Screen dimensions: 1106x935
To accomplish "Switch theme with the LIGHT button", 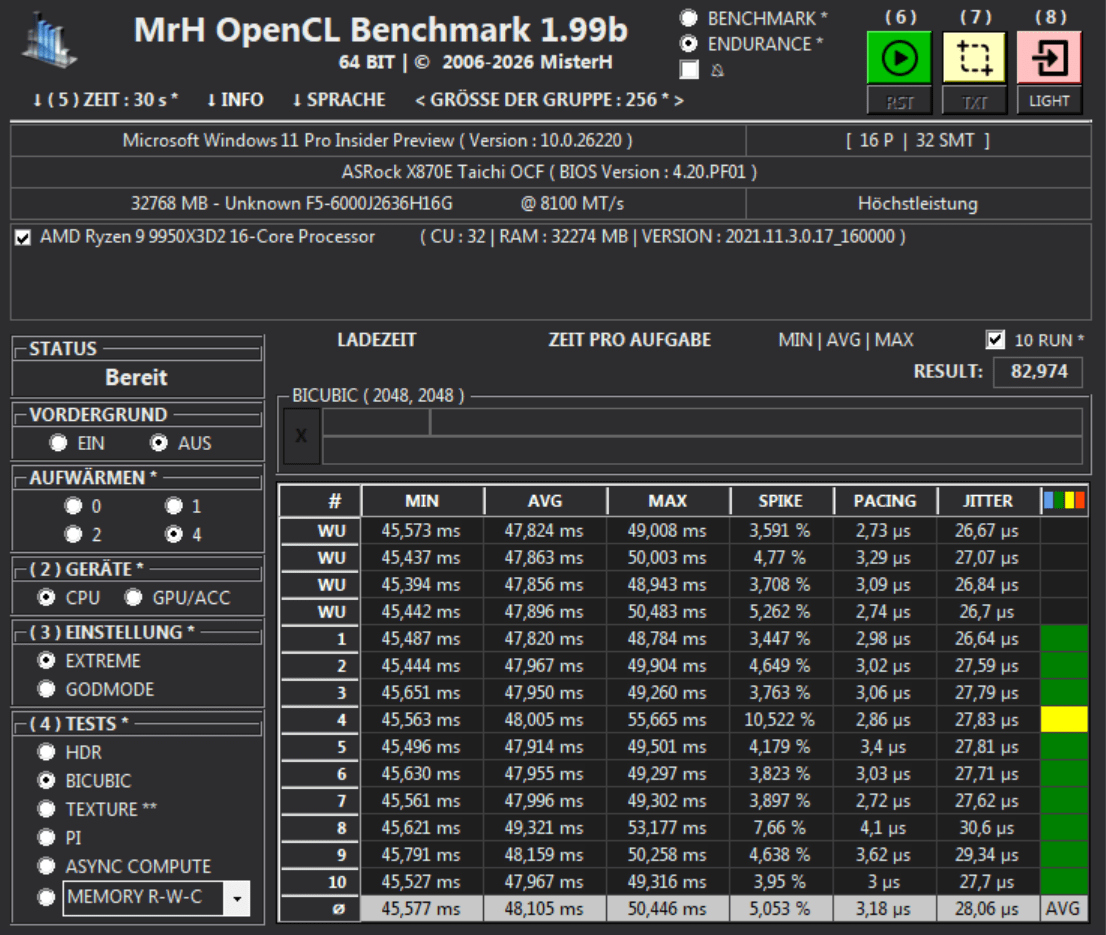I will [1049, 101].
